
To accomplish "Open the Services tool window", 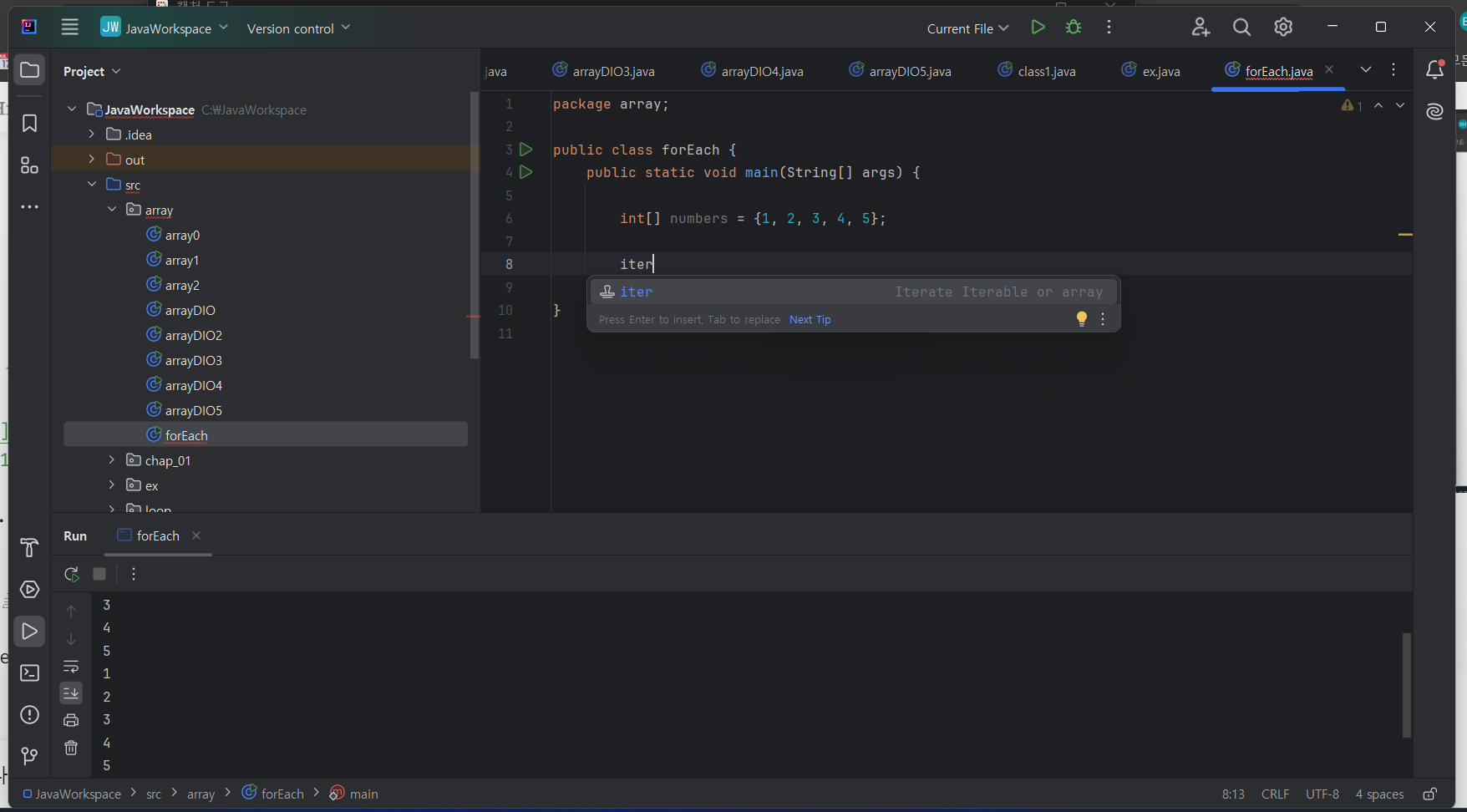I will [29, 590].
